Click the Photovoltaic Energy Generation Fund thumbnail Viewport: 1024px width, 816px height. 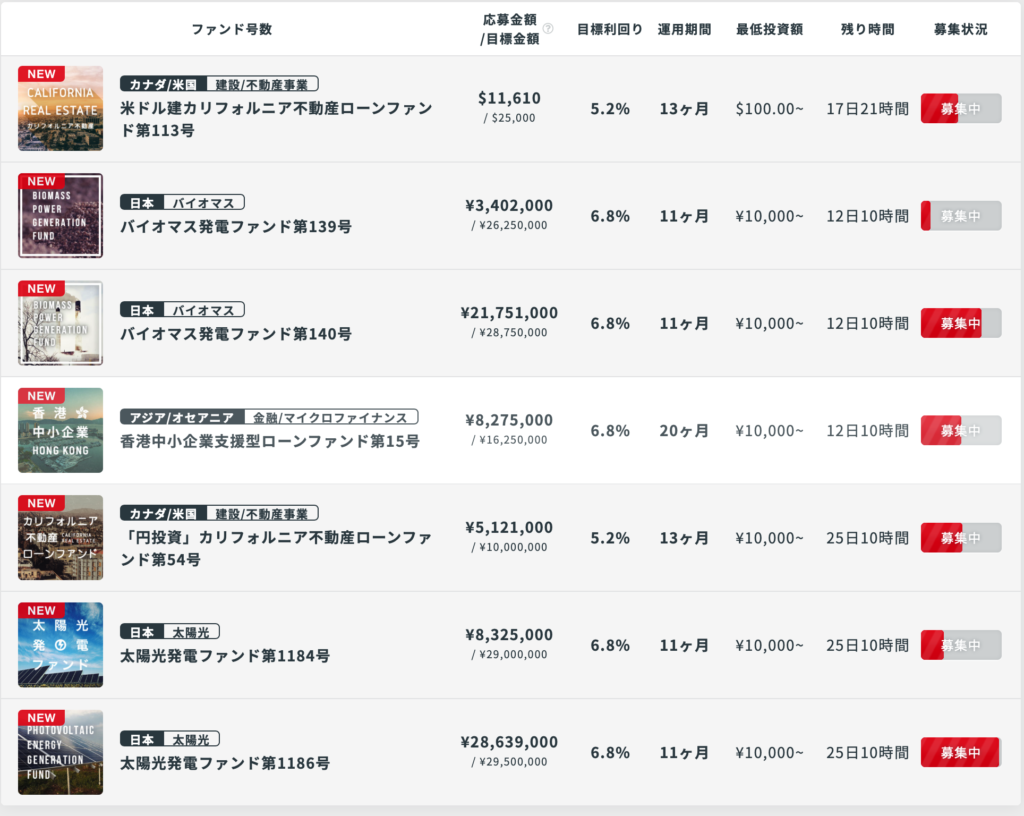click(x=60, y=752)
